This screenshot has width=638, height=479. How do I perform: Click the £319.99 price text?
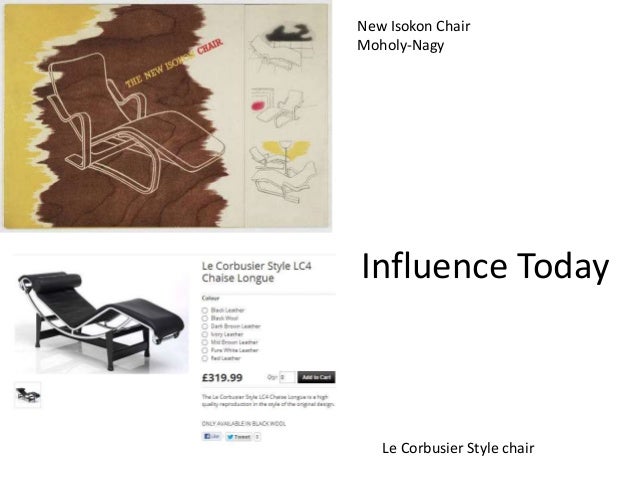[222, 378]
